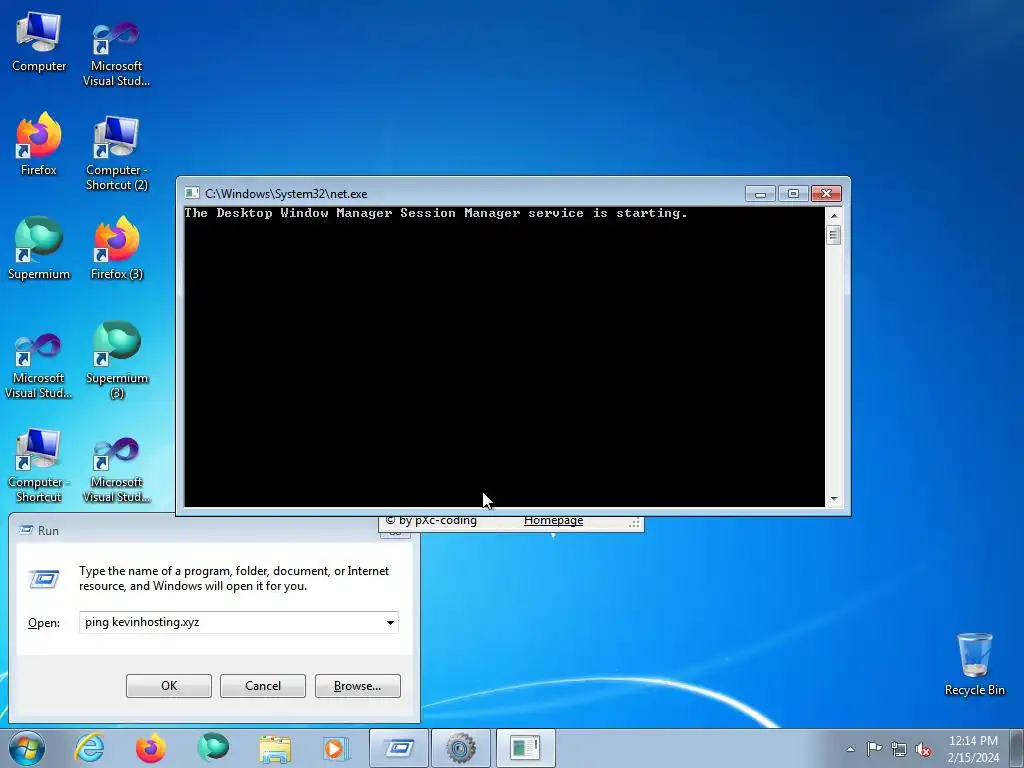This screenshot has height=768, width=1024.
Task: Open the Windows Start menu orb
Action: (x=27, y=748)
